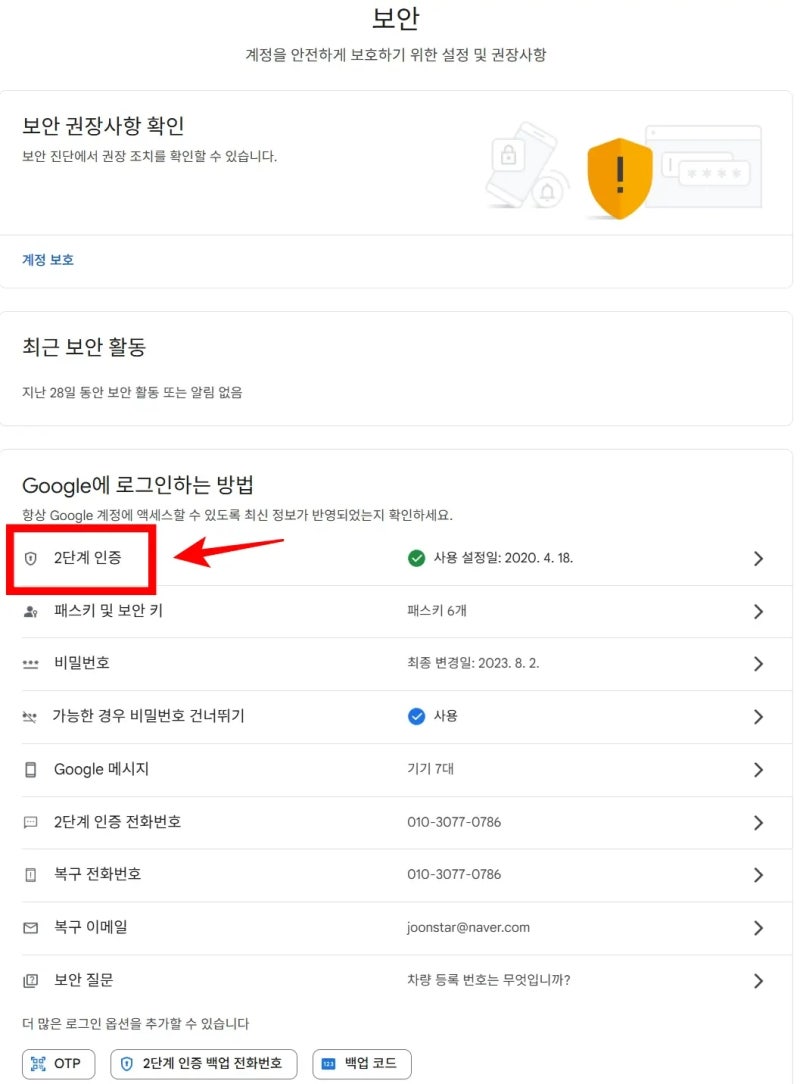Expand the 2단계 인증 row chevron

(x=757, y=558)
